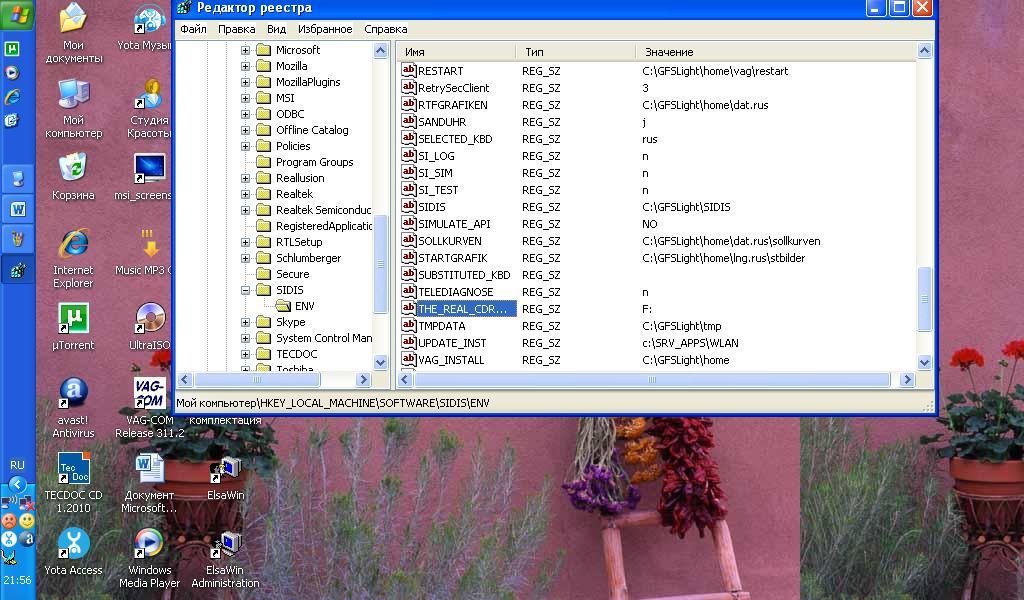
Task: Click the Значение column header
Action: (x=668, y=51)
